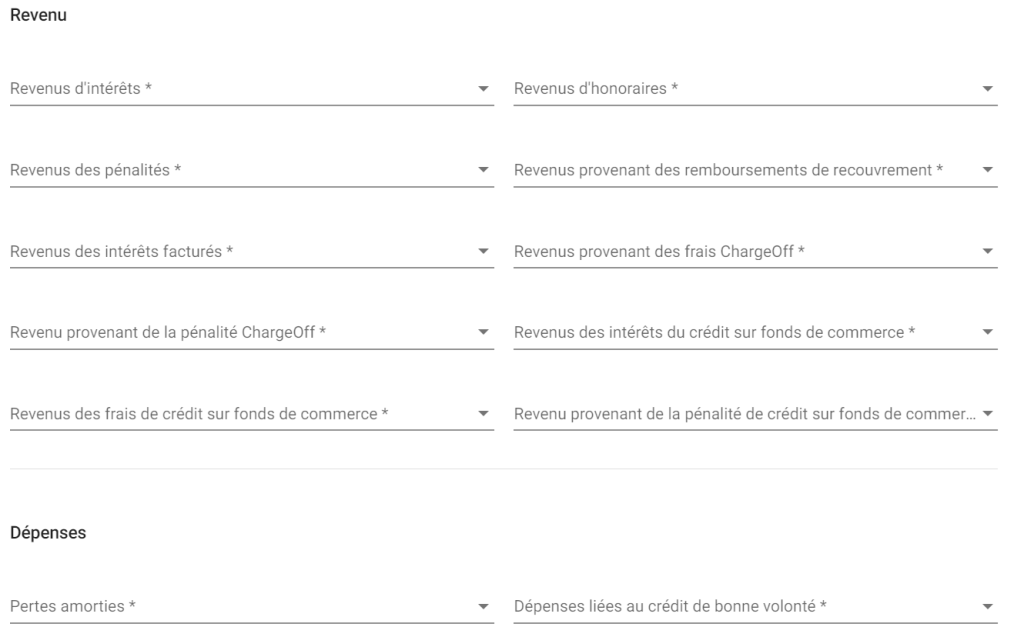Click arrow for Revenu provenant de la pénalité de crédit
Image resolution: width=1024 pixels, height=637 pixels.
[x=987, y=414]
